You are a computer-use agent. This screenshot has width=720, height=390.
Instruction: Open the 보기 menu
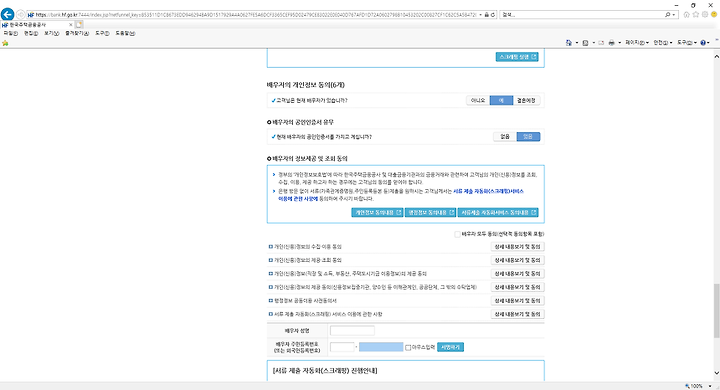pyautogui.click(x=51, y=34)
